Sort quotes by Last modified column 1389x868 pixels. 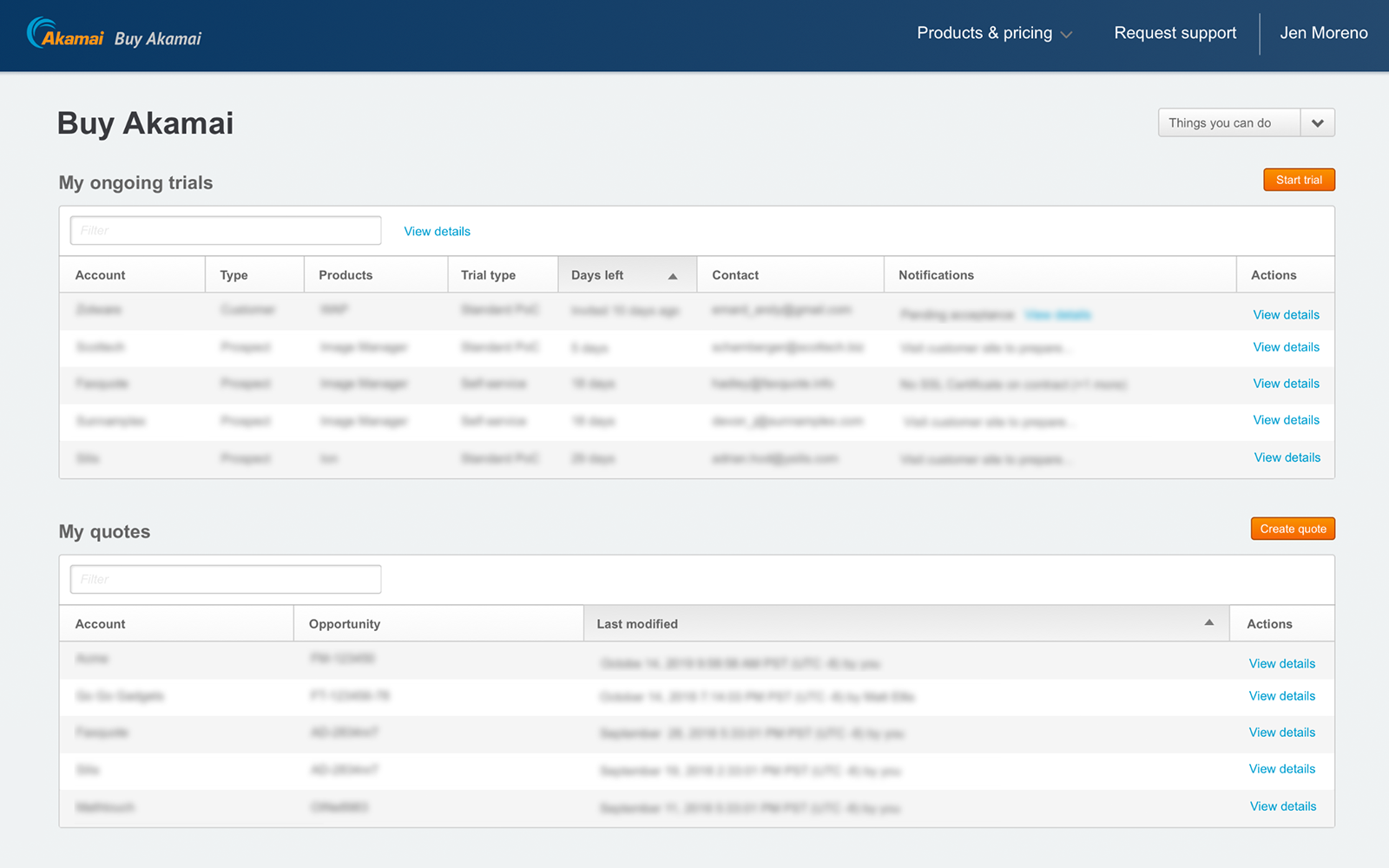[x=906, y=623]
